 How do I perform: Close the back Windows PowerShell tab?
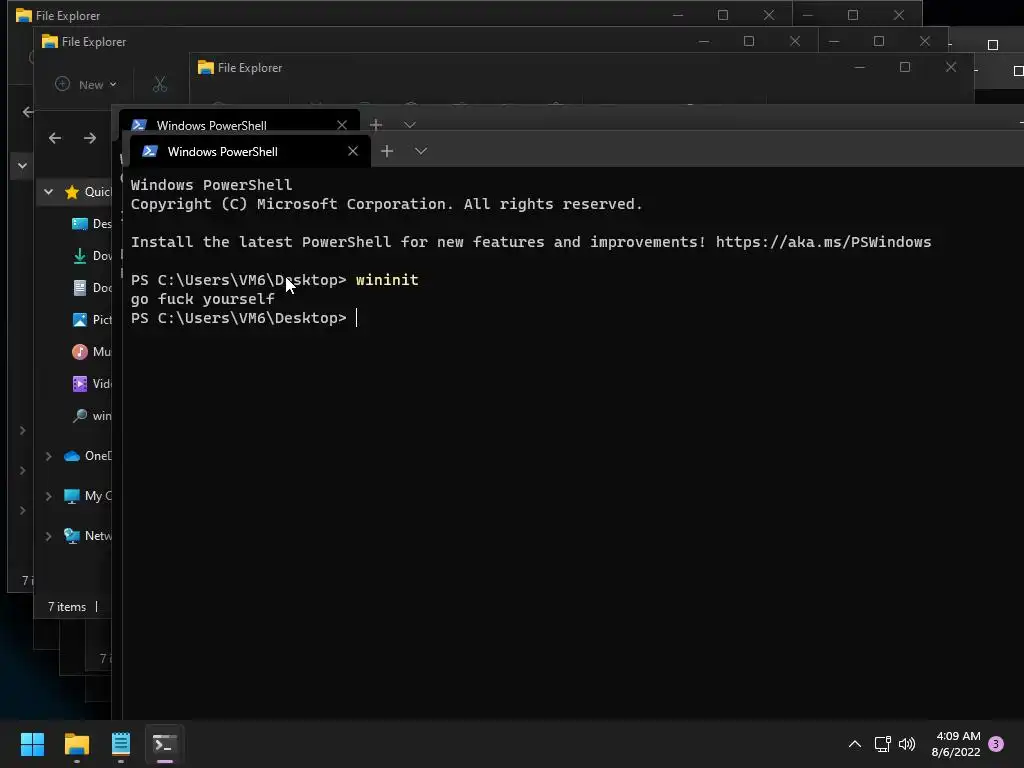342,125
